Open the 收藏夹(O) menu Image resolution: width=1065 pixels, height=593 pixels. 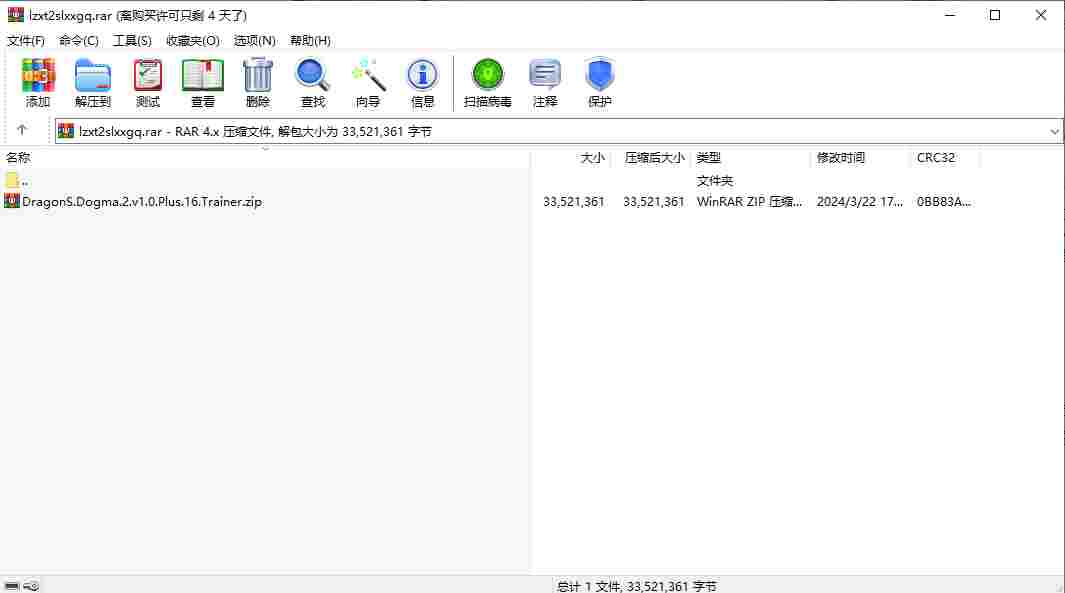click(193, 41)
